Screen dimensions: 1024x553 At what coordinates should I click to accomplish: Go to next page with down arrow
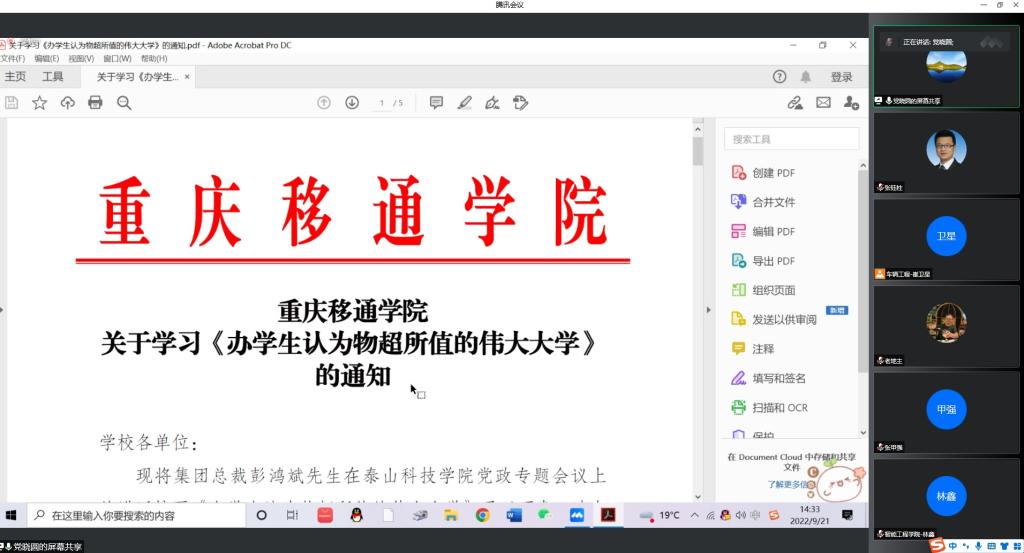[352, 103]
